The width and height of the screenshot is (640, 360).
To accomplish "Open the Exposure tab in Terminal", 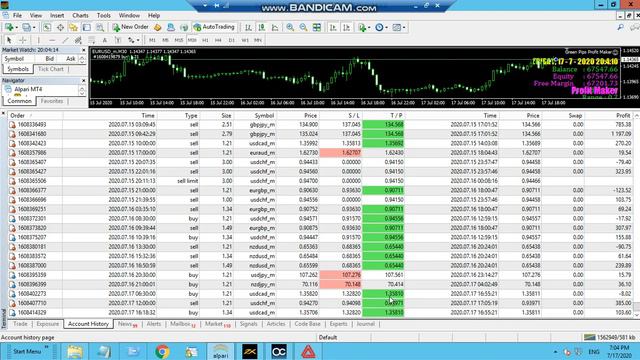I will [48, 324].
